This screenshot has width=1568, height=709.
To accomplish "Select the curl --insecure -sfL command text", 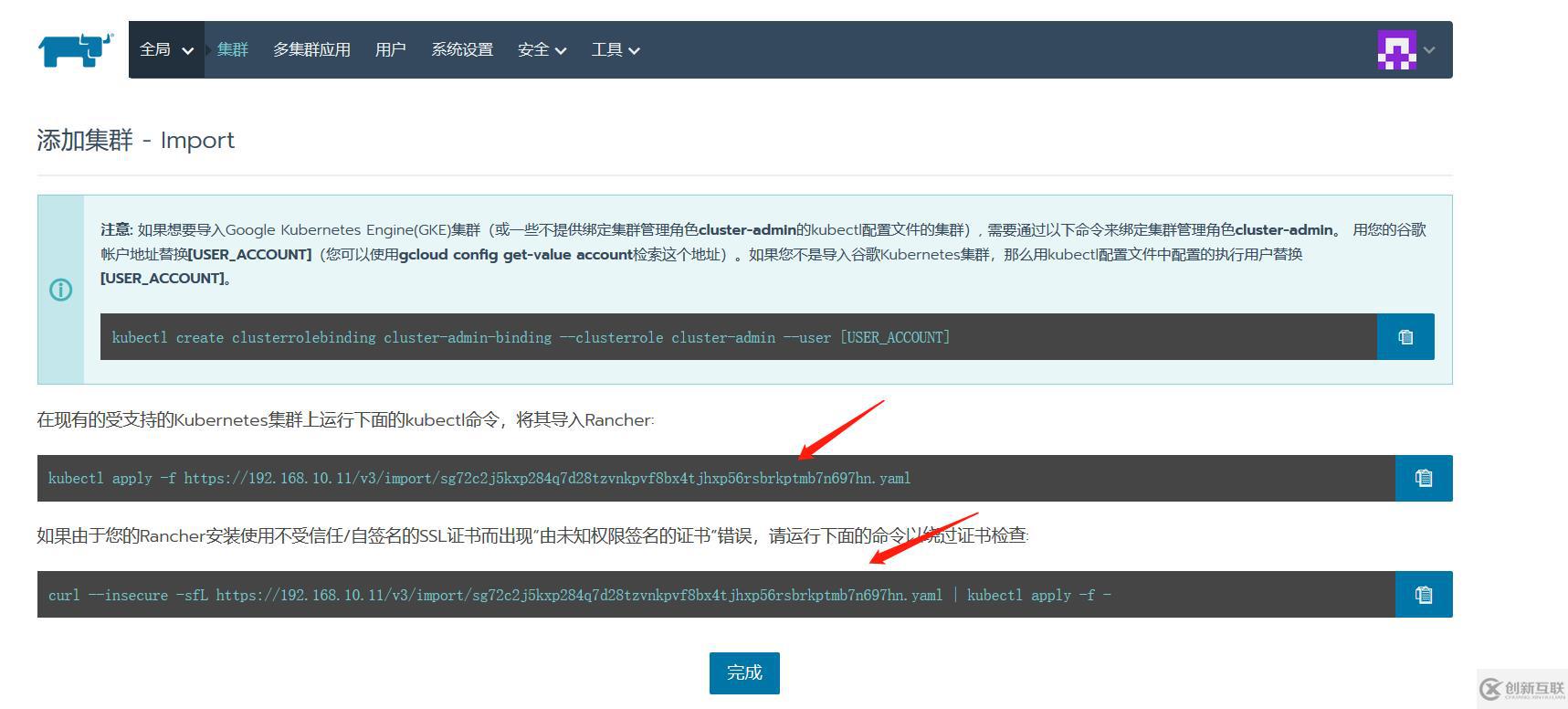I will pyautogui.click(x=580, y=595).
